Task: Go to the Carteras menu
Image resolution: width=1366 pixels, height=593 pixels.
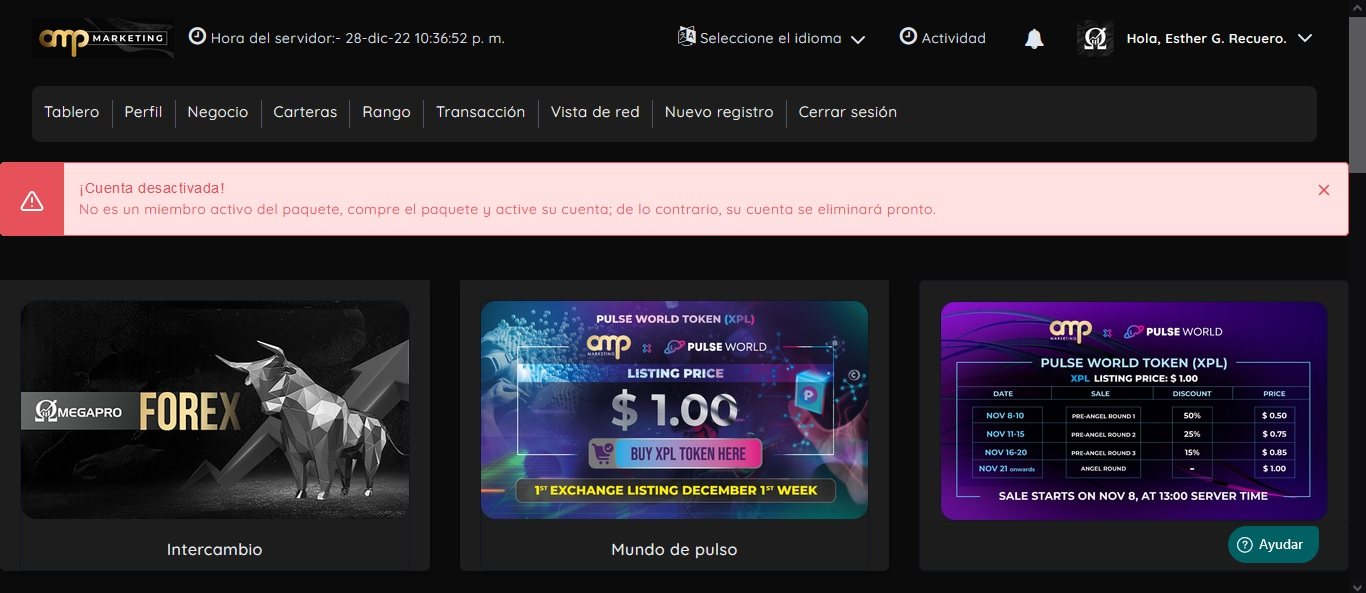Action: click(x=305, y=112)
